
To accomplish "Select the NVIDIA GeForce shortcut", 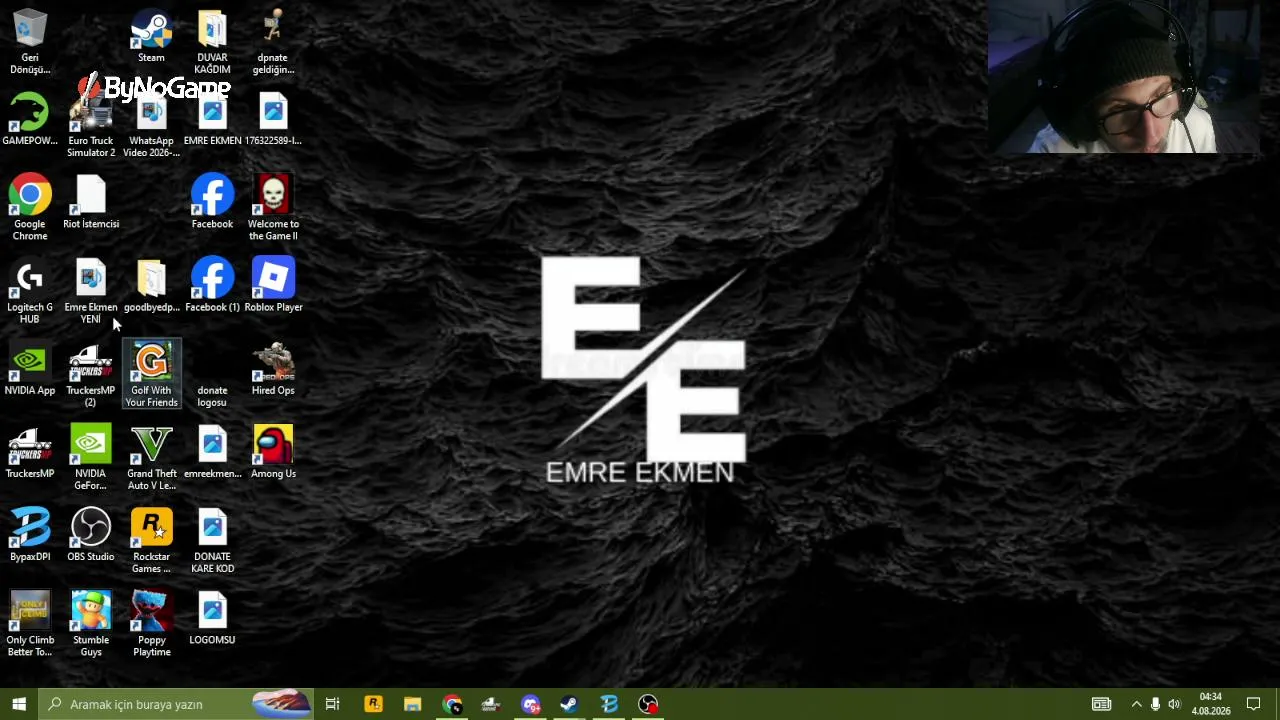I will pyautogui.click(x=91, y=458).
